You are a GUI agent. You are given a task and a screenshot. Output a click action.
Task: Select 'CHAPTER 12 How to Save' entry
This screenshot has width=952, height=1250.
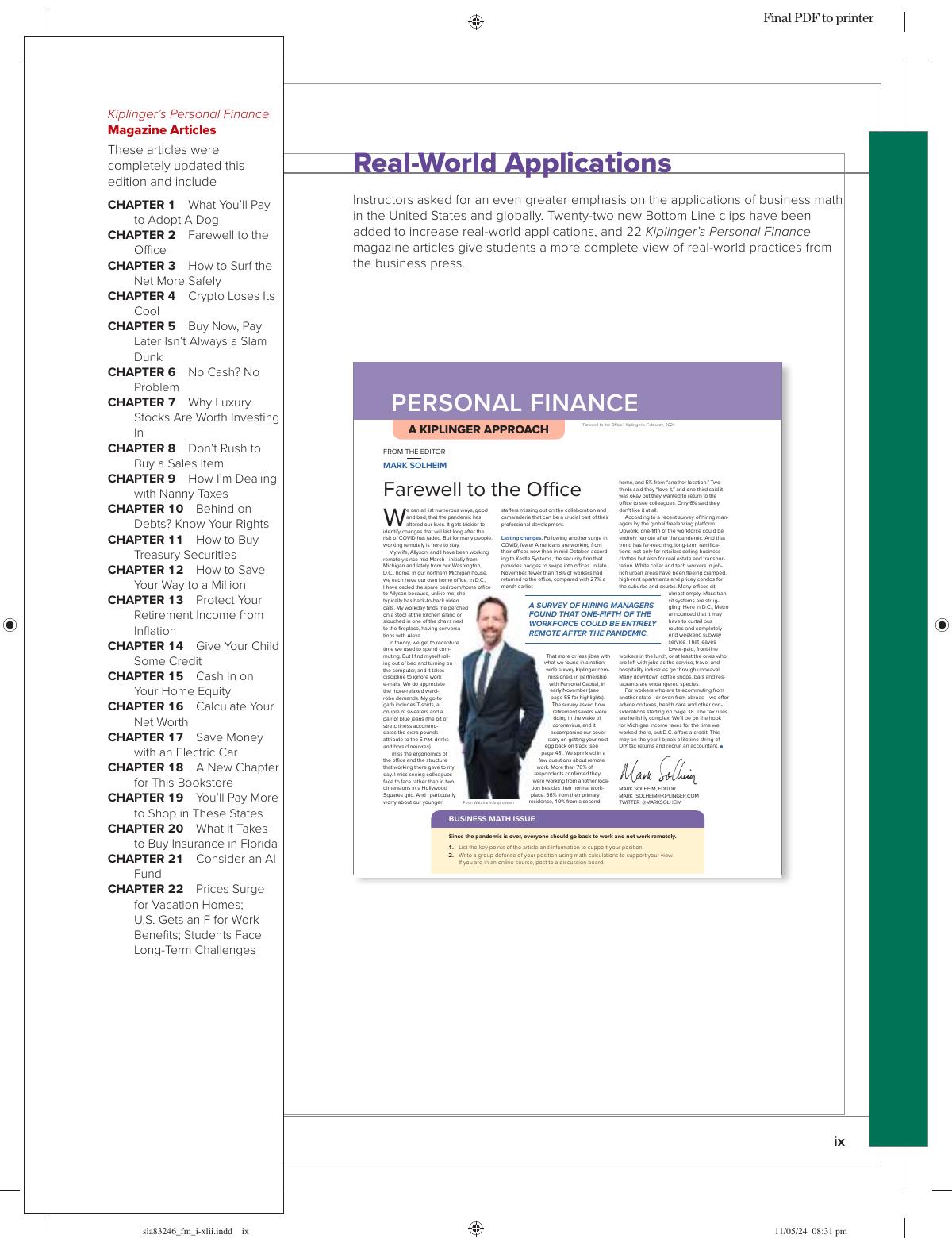point(186,577)
